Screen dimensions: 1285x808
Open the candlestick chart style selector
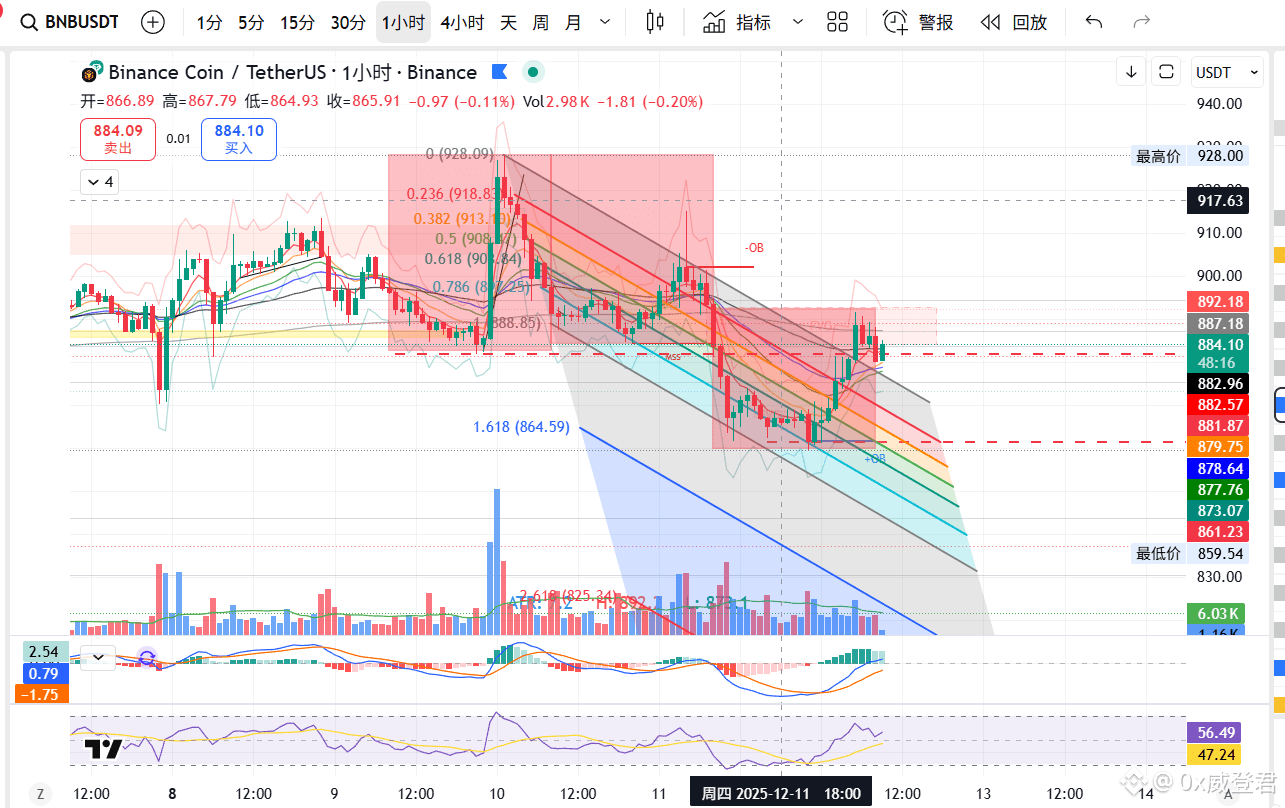coord(655,22)
